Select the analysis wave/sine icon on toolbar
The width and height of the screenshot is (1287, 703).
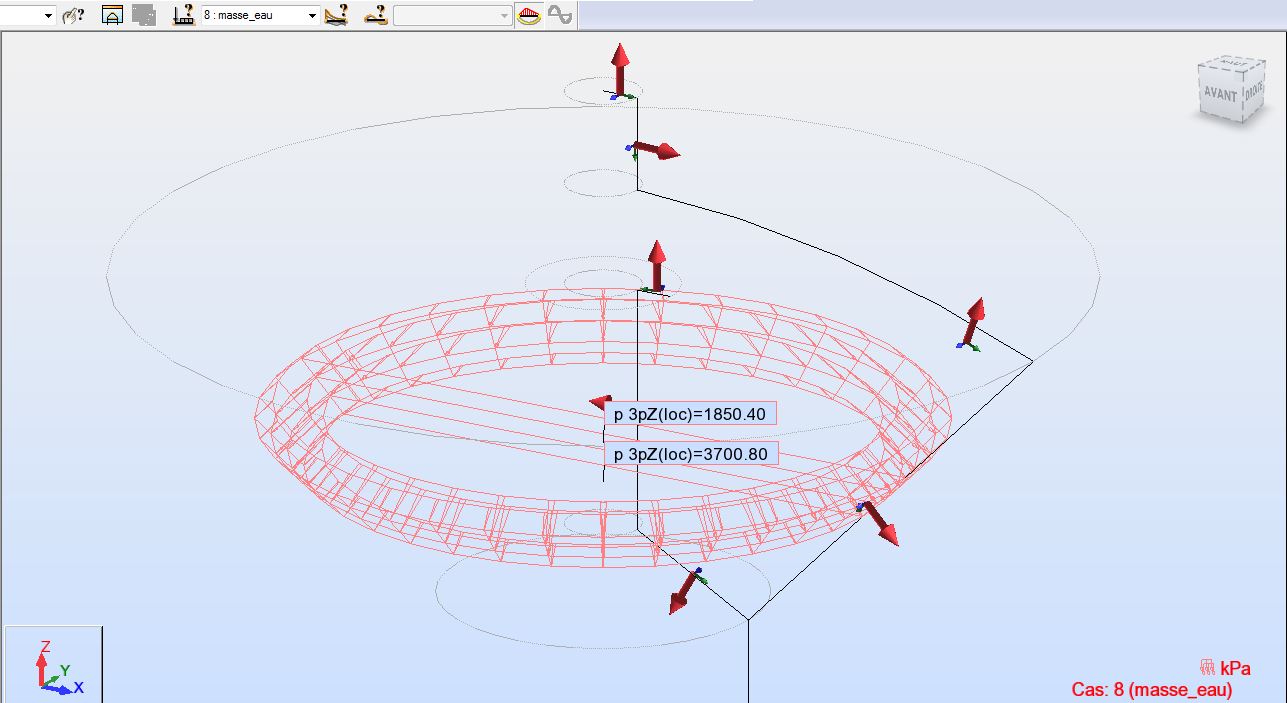coord(562,15)
